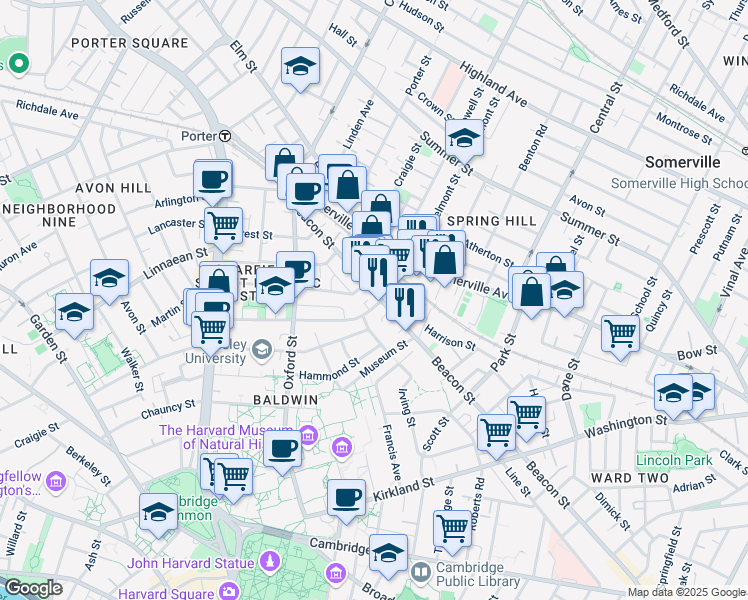
Task: Click the Lesley University pin icon
Action: click(x=262, y=350)
